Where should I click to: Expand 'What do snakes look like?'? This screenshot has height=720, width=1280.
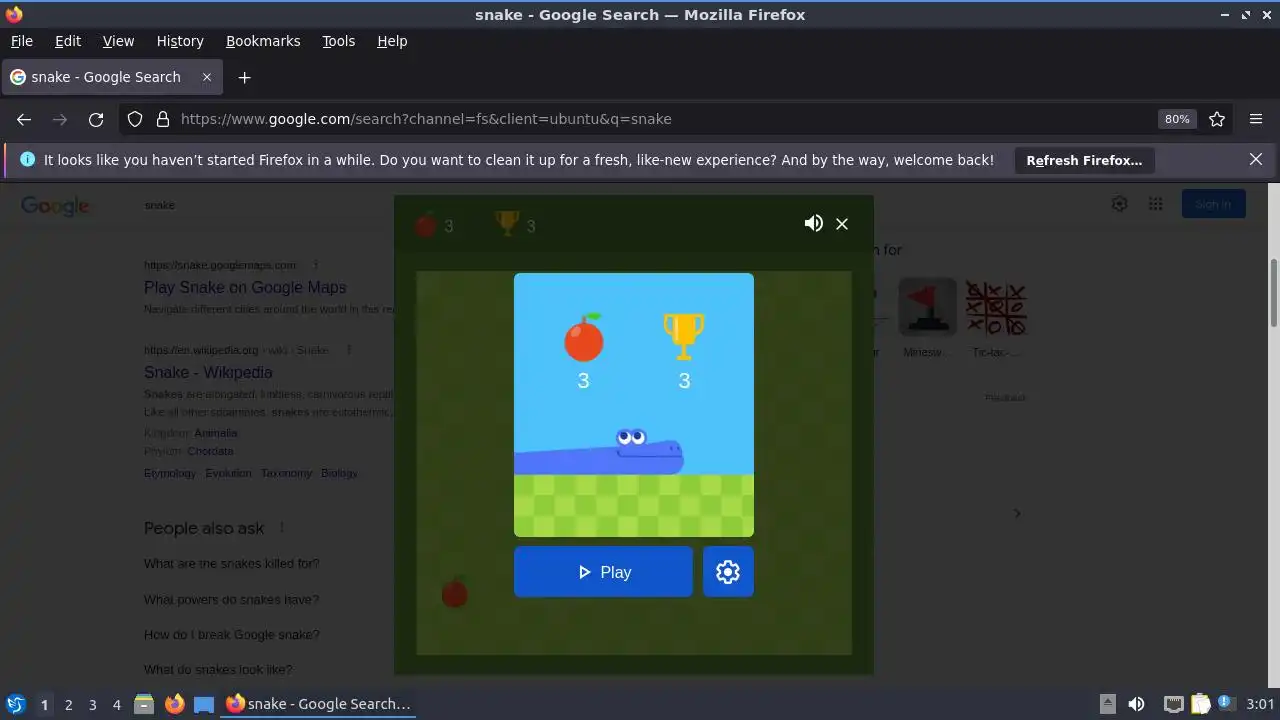coord(218,669)
